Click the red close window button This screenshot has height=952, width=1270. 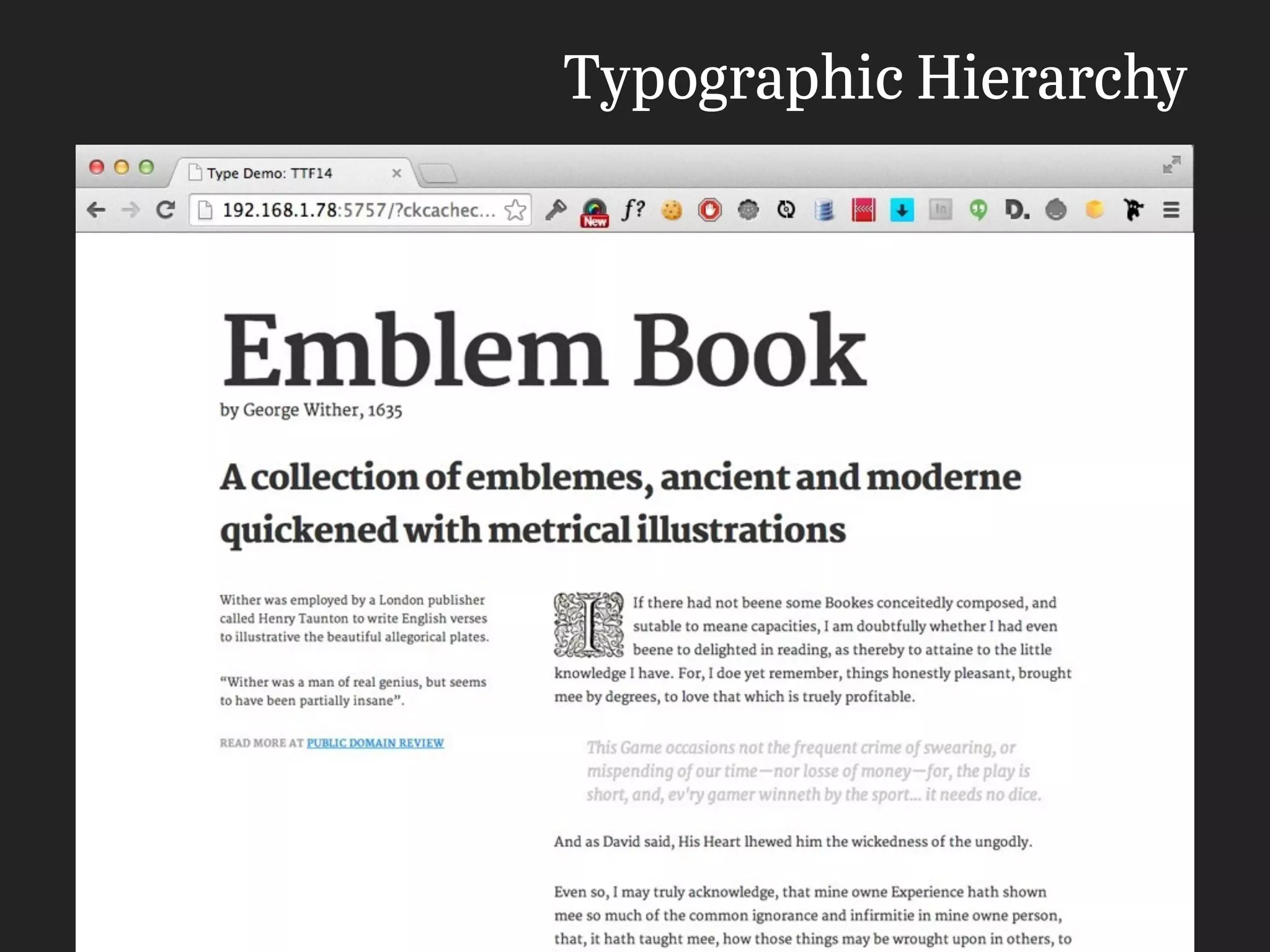coord(97,167)
